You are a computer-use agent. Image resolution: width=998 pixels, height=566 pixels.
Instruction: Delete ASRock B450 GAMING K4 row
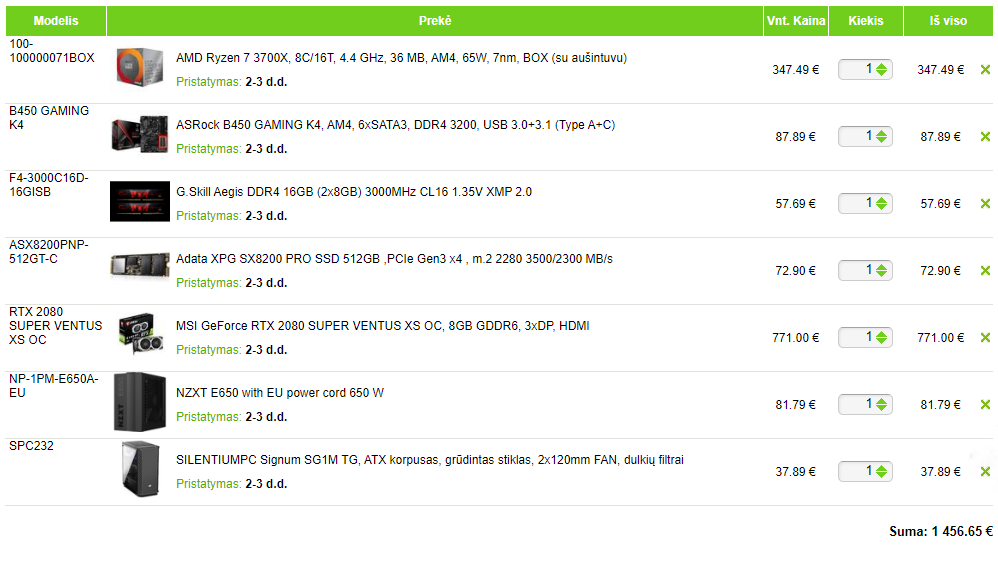[x=985, y=137]
